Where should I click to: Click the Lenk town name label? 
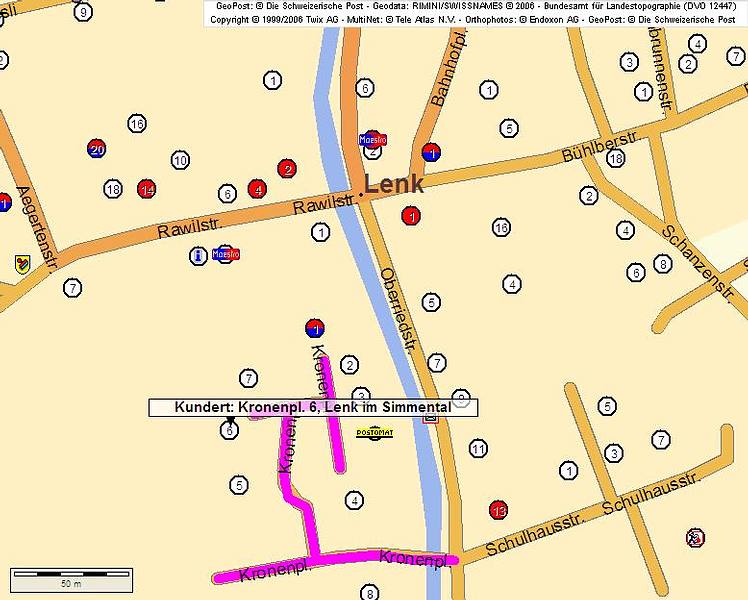coord(394,184)
